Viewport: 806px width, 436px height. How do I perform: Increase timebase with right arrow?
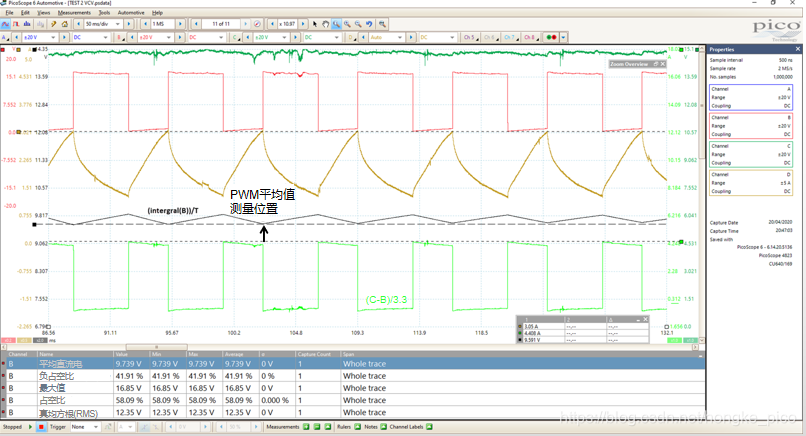[129, 24]
